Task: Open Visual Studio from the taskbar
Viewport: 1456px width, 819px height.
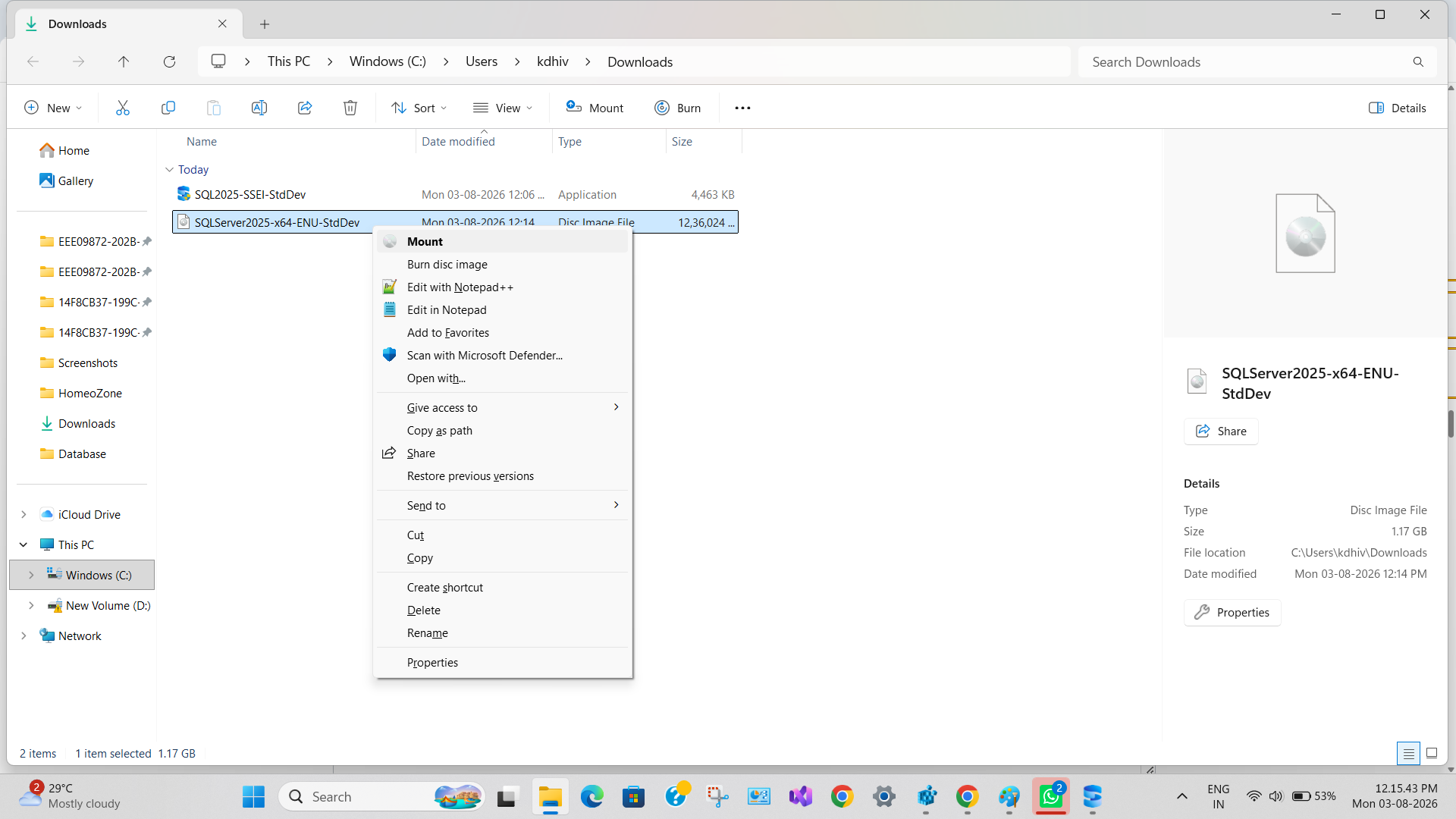Action: (x=800, y=796)
